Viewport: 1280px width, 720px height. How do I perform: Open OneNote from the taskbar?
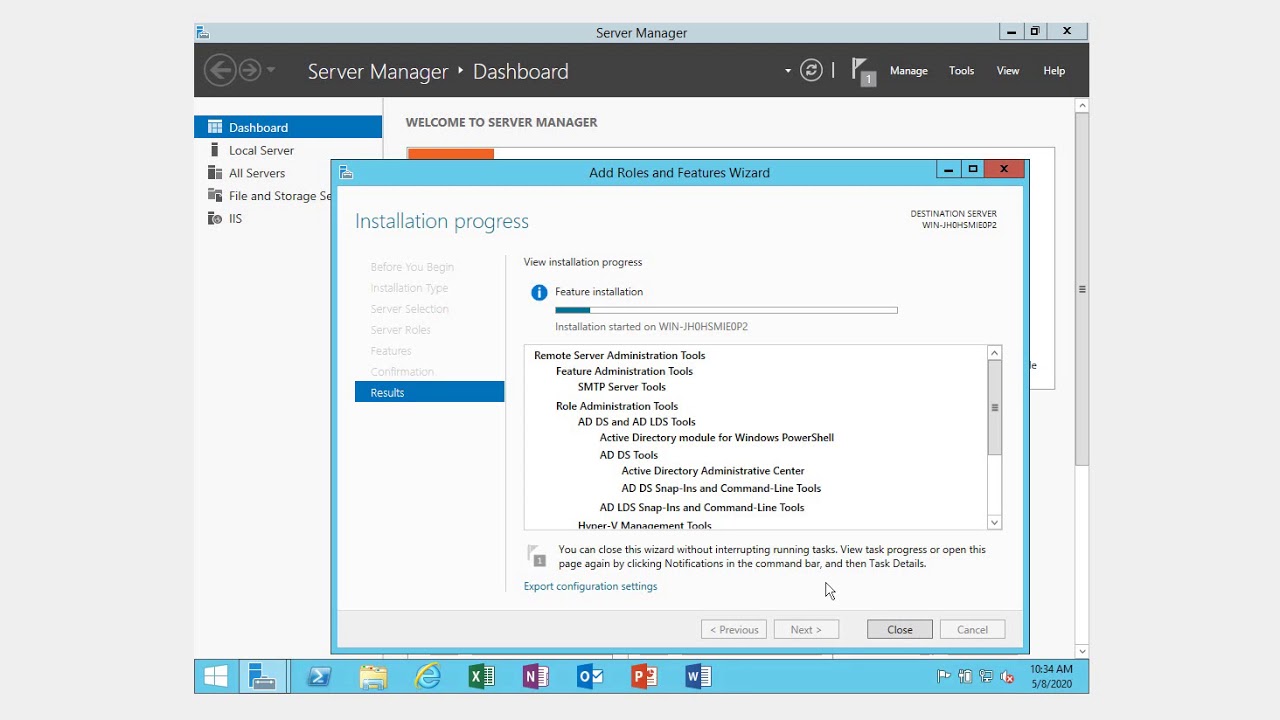[536, 677]
